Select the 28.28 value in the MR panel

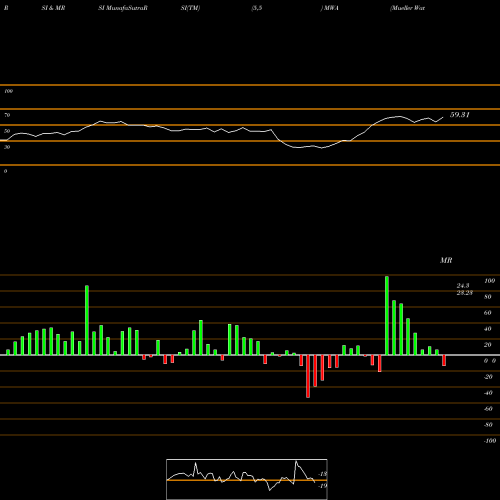464,293
